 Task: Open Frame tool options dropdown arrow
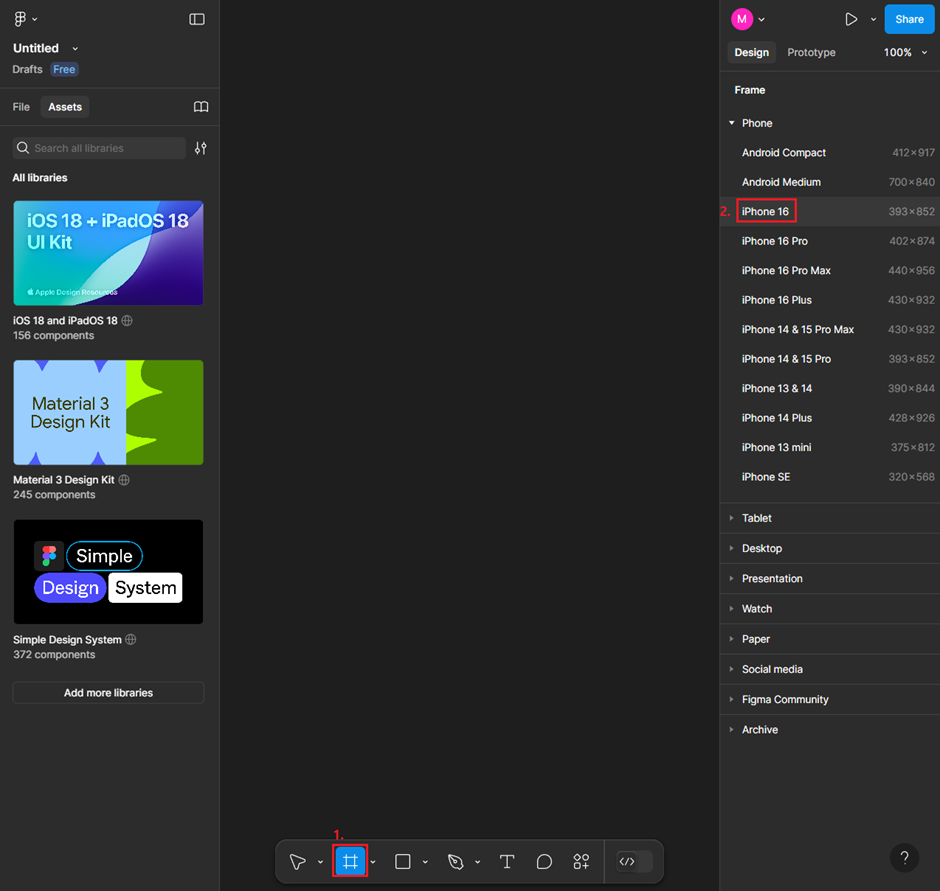(373, 862)
